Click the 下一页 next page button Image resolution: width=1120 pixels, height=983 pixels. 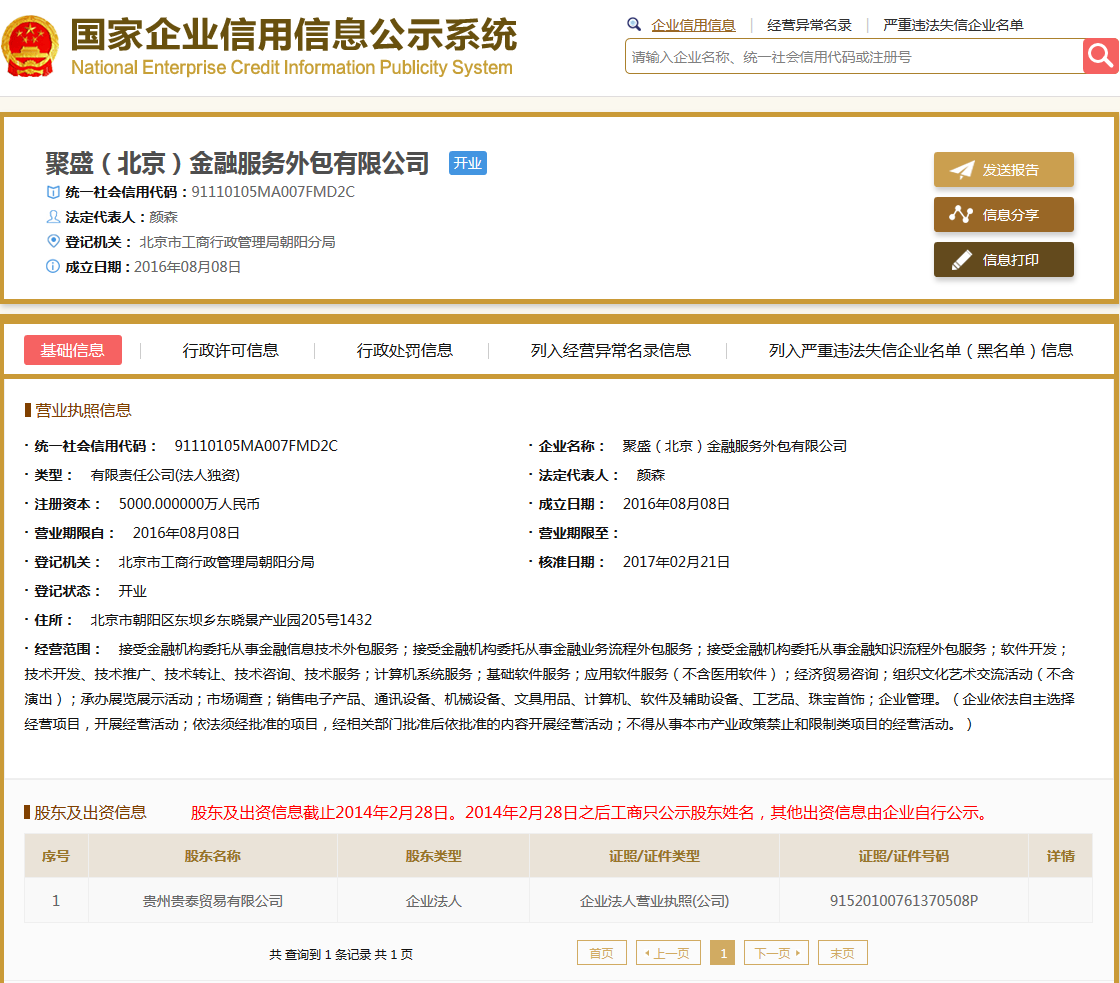[776, 953]
